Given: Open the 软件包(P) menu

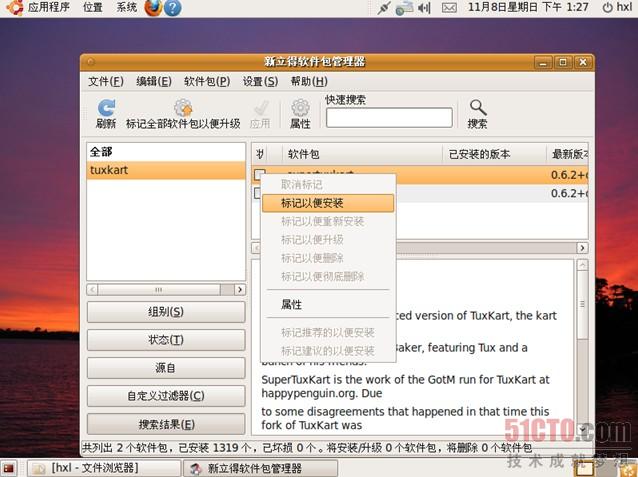Looking at the screenshot, I should coord(207,81).
